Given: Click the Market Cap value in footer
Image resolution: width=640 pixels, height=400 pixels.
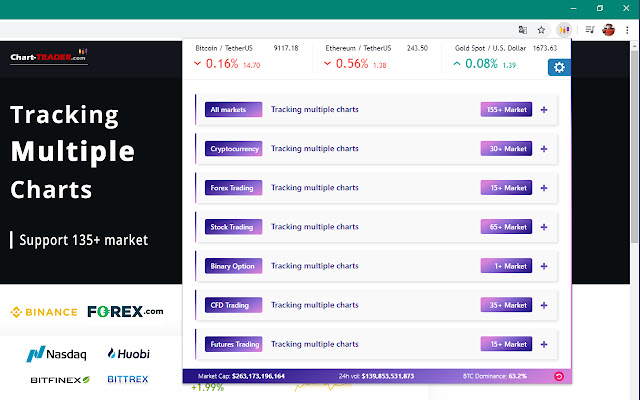Looking at the screenshot, I should pos(258,376).
